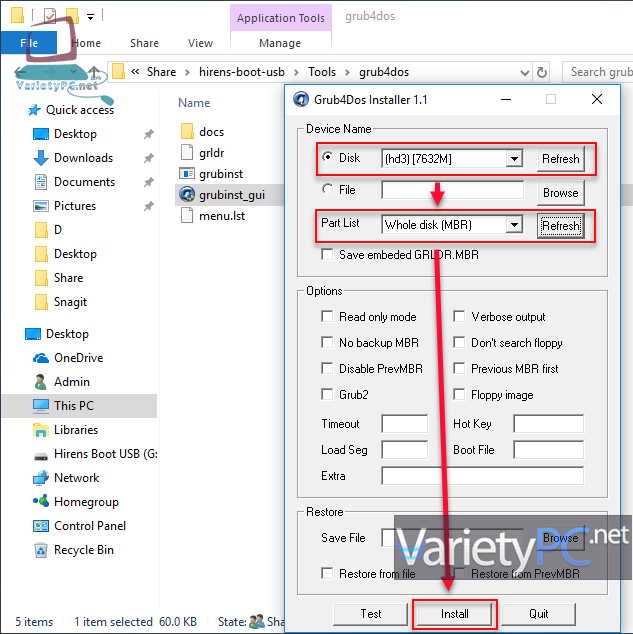Check Don't search floppy
Image resolution: width=633 pixels, height=634 pixels.
click(x=459, y=342)
